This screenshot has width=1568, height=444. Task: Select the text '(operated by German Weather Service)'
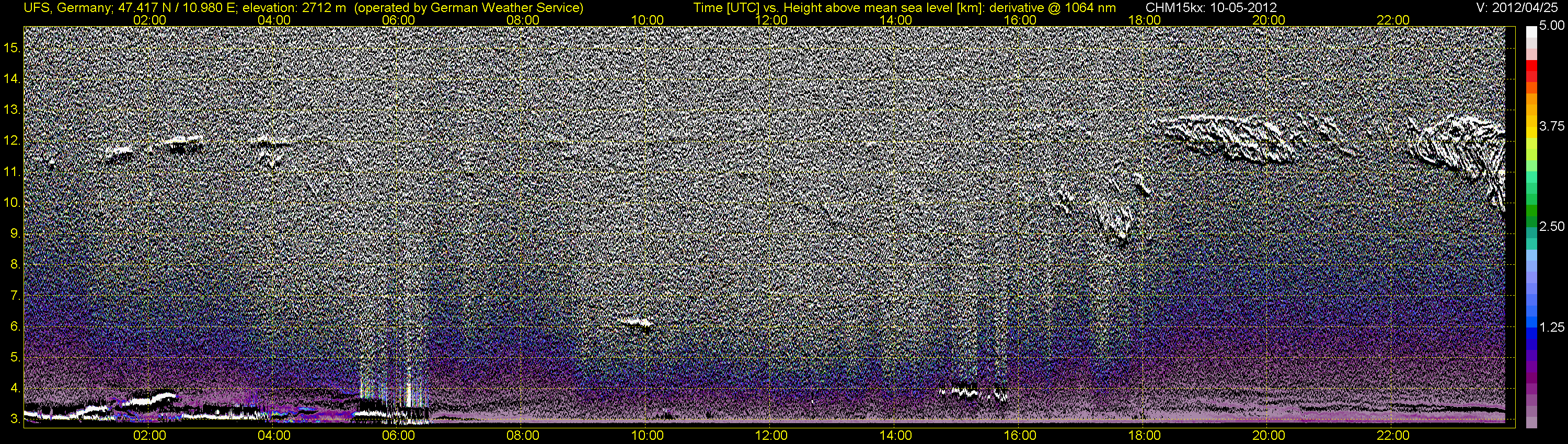(x=468, y=8)
